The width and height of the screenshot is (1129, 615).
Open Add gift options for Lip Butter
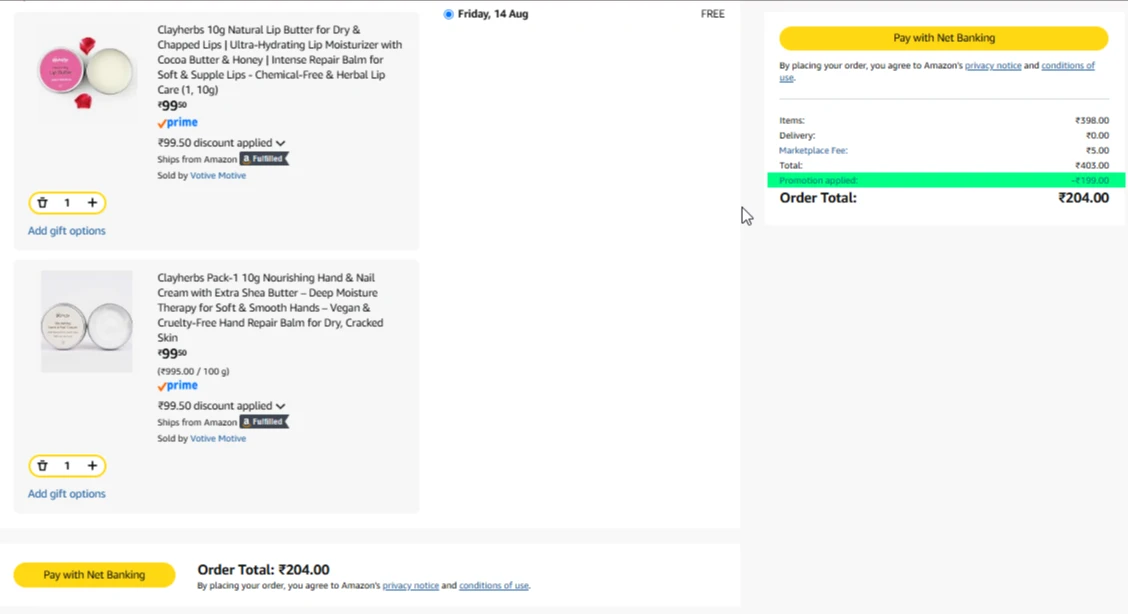(x=66, y=230)
